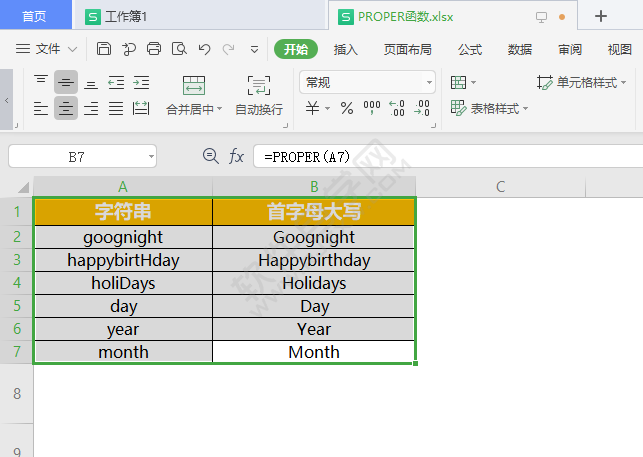The width and height of the screenshot is (643, 457).
Task: Expand the Name Box dropdown arrow
Action: (x=150, y=157)
